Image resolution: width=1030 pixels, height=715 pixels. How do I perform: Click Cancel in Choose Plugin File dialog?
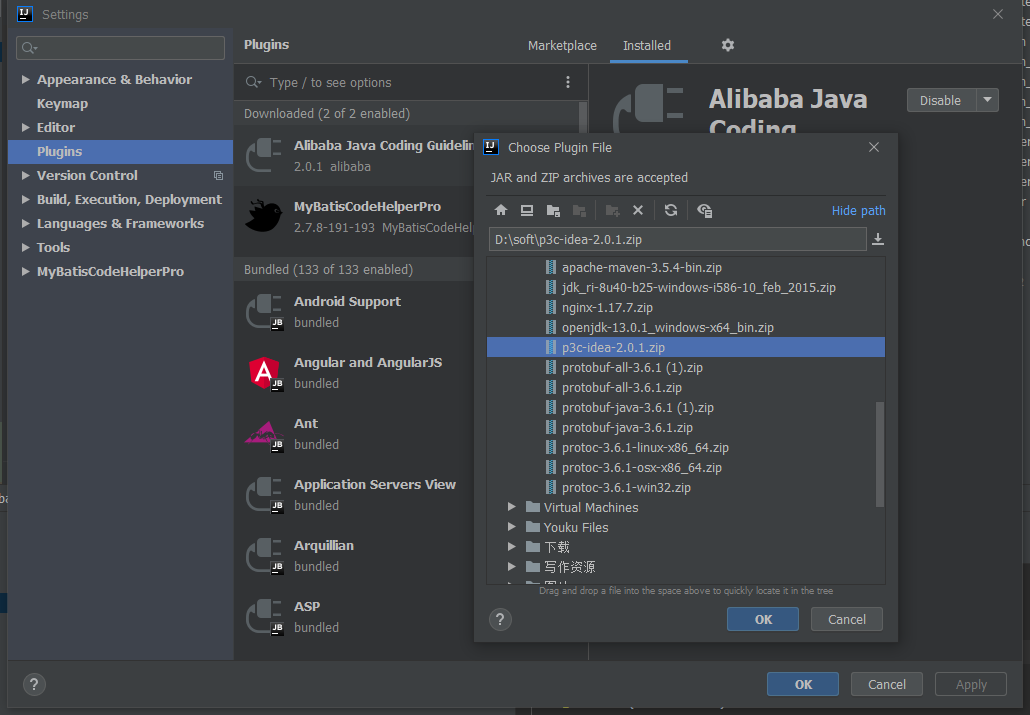846,619
